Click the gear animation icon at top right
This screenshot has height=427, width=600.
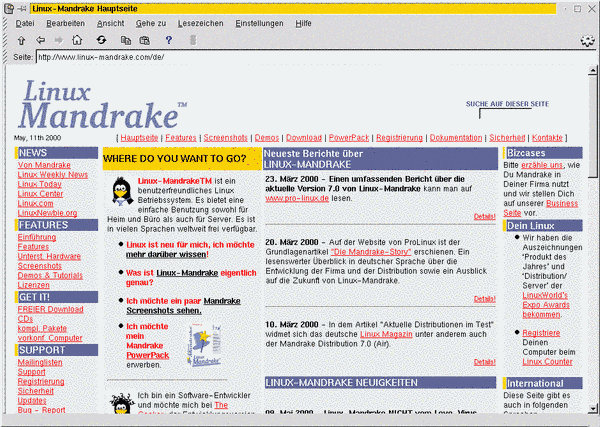(x=587, y=40)
